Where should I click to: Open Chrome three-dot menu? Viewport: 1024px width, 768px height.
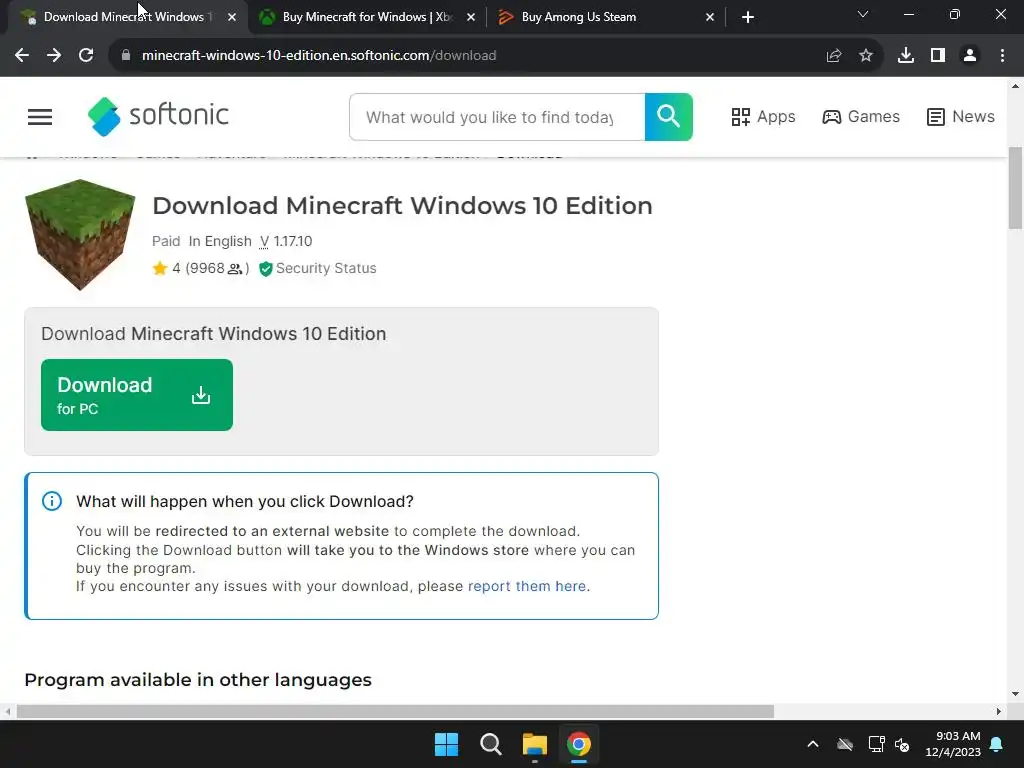click(1002, 56)
